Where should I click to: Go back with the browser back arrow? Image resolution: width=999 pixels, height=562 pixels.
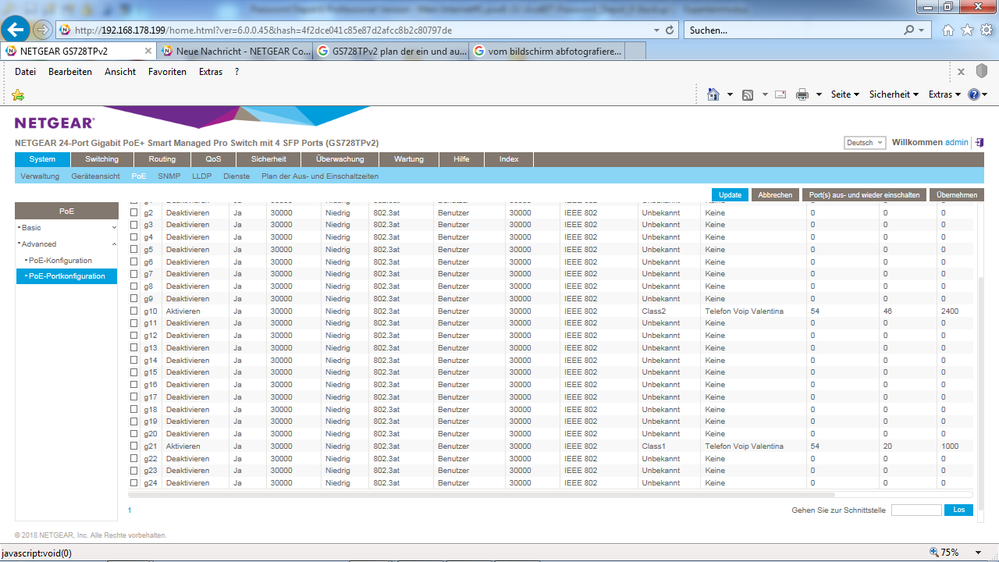click(x=16, y=29)
